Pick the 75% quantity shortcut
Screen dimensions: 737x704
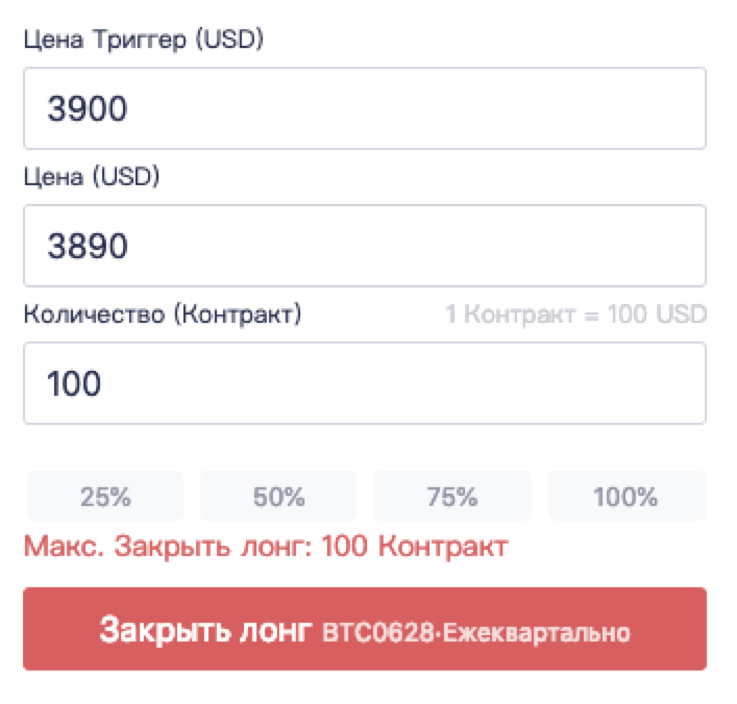coord(452,496)
